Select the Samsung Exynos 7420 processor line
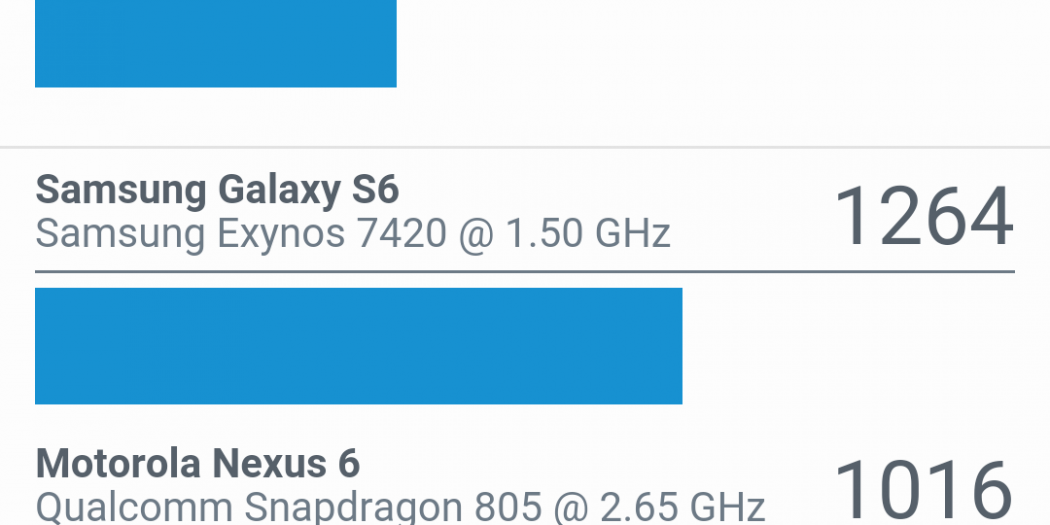The height and width of the screenshot is (525, 1050). pyautogui.click(x=352, y=234)
